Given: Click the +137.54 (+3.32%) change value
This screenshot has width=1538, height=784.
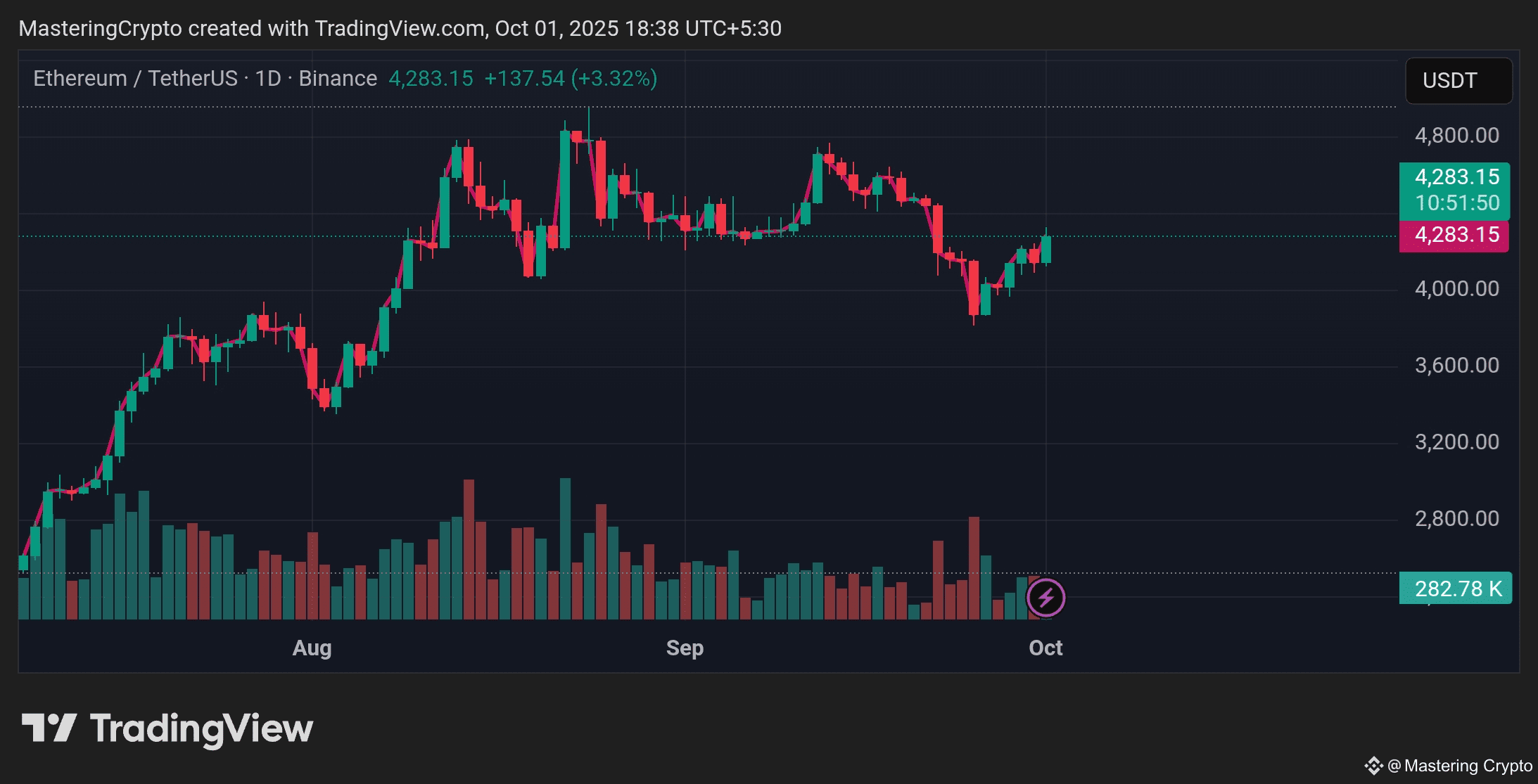Looking at the screenshot, I should click(x=571, y=78).
